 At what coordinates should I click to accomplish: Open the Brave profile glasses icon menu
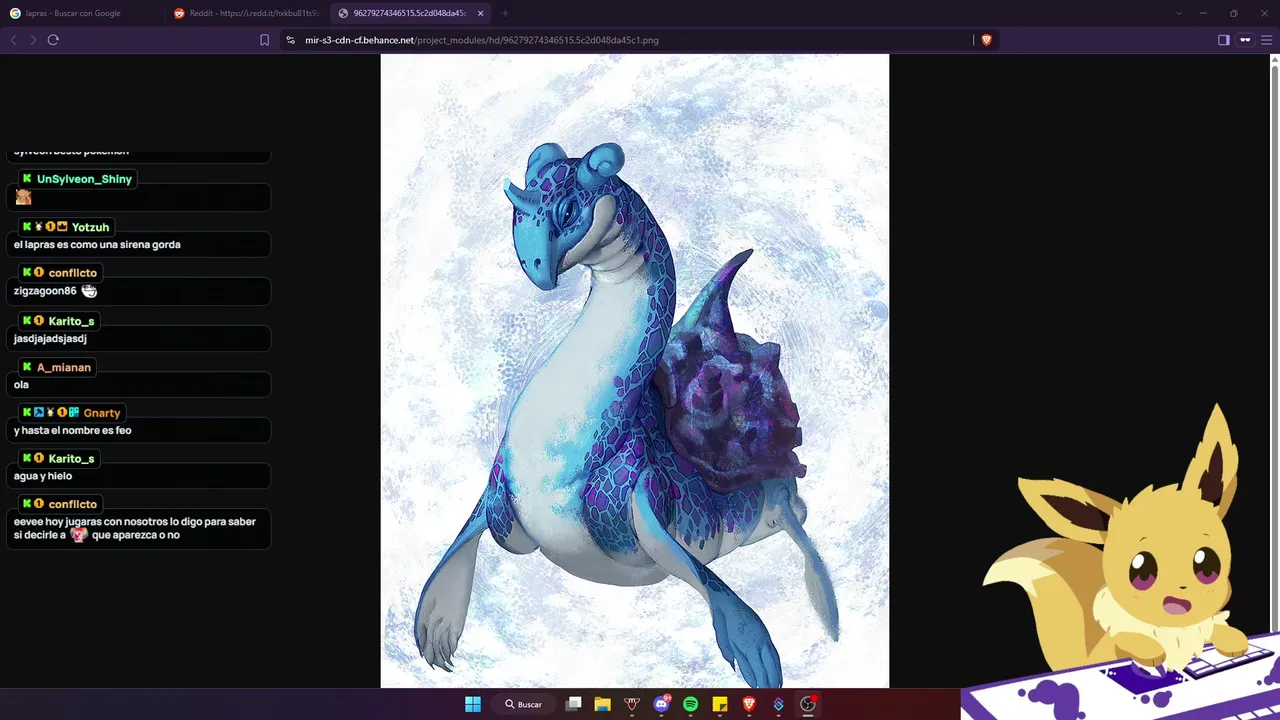tap(1245, 40)
